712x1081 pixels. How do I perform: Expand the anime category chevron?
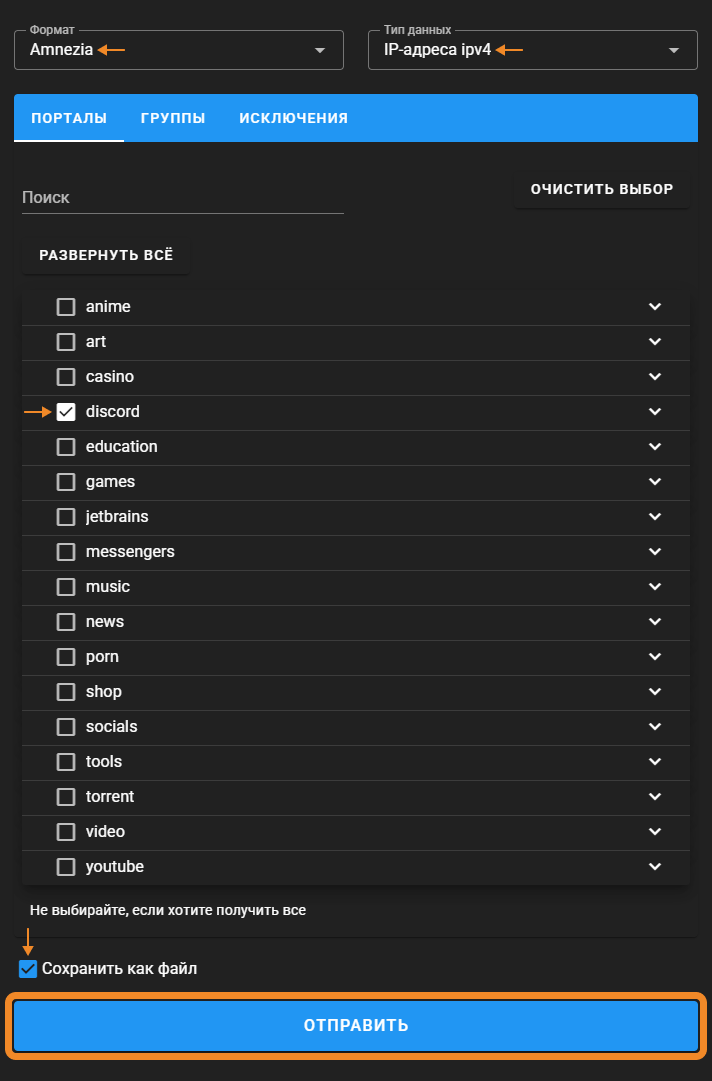click(655, 307)
